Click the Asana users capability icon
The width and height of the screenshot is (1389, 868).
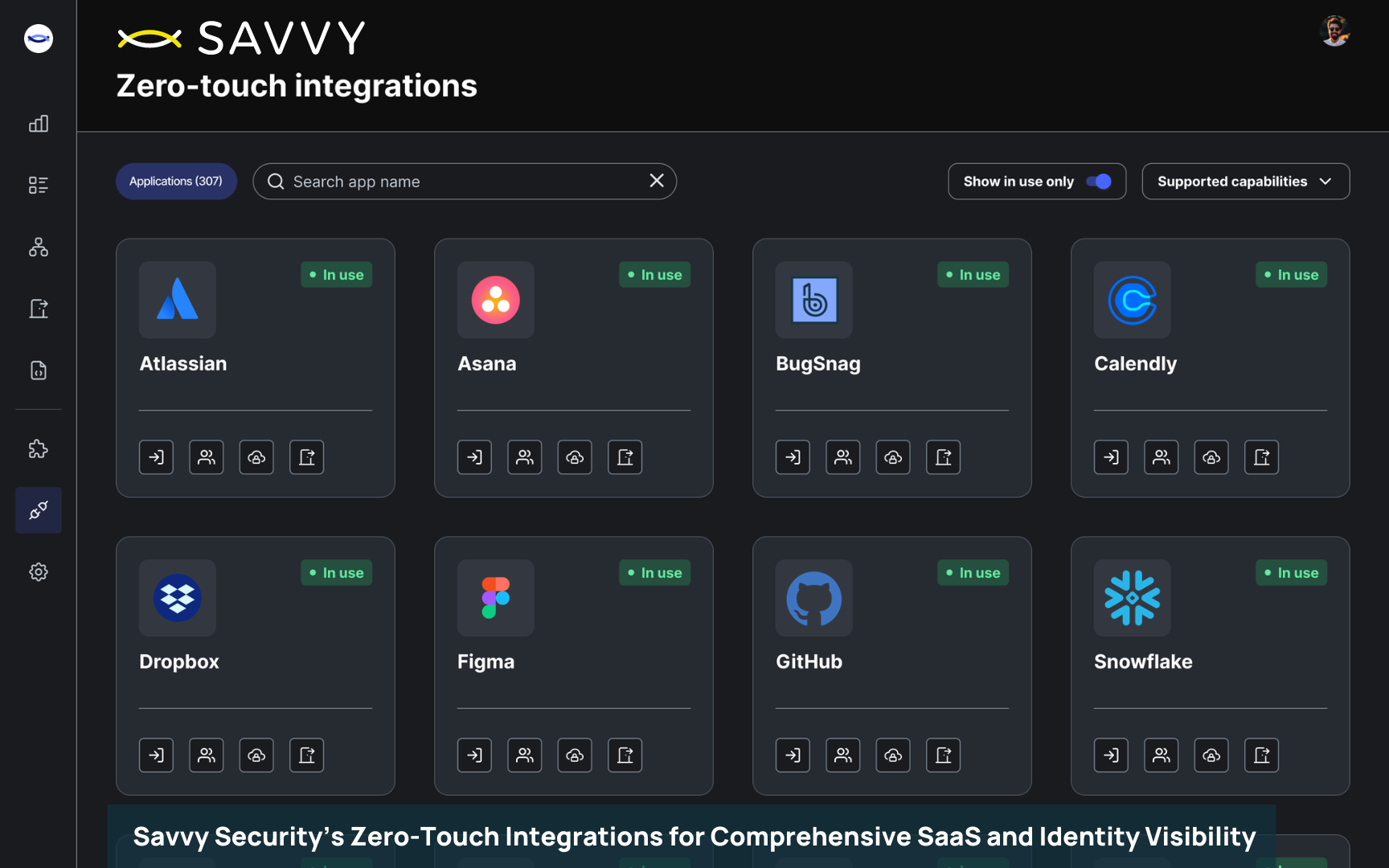coord(525,457)
